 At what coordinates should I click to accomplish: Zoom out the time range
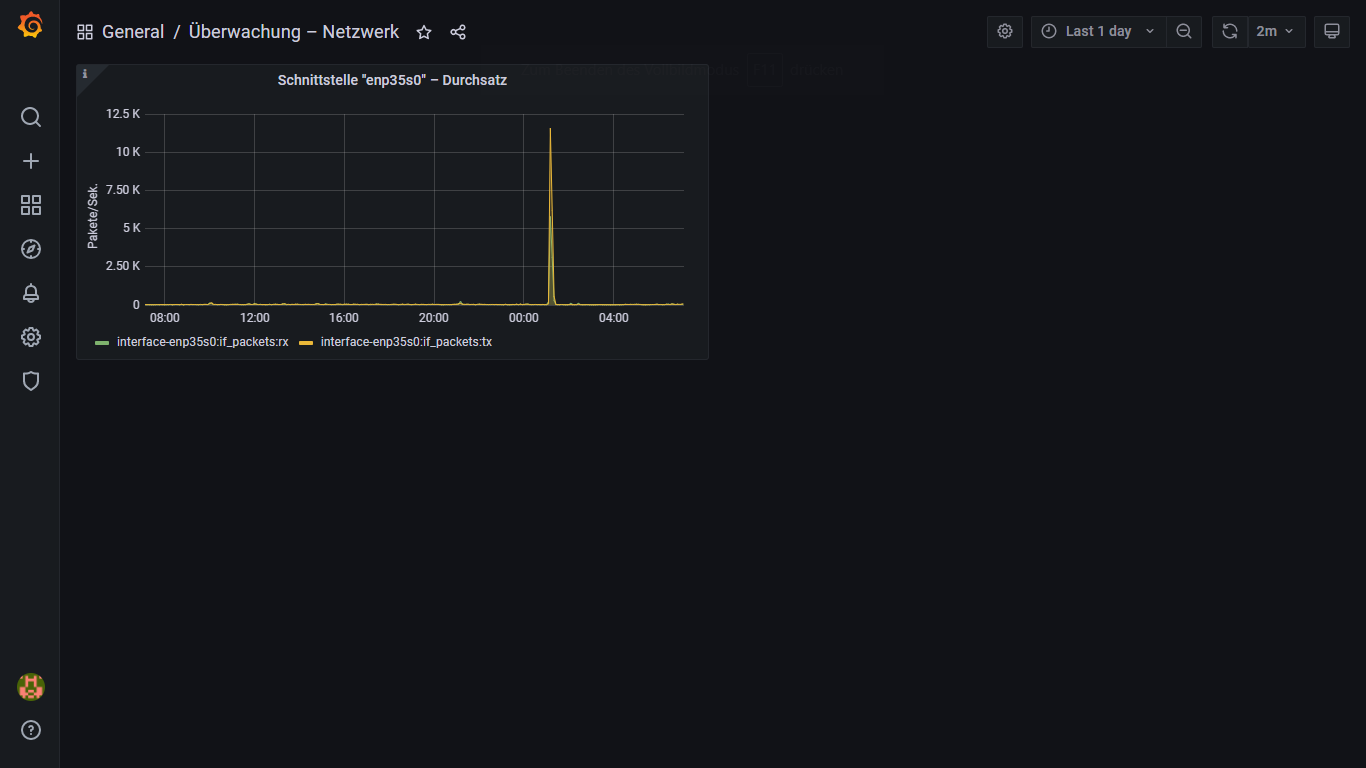click(x=1184, y=31)
